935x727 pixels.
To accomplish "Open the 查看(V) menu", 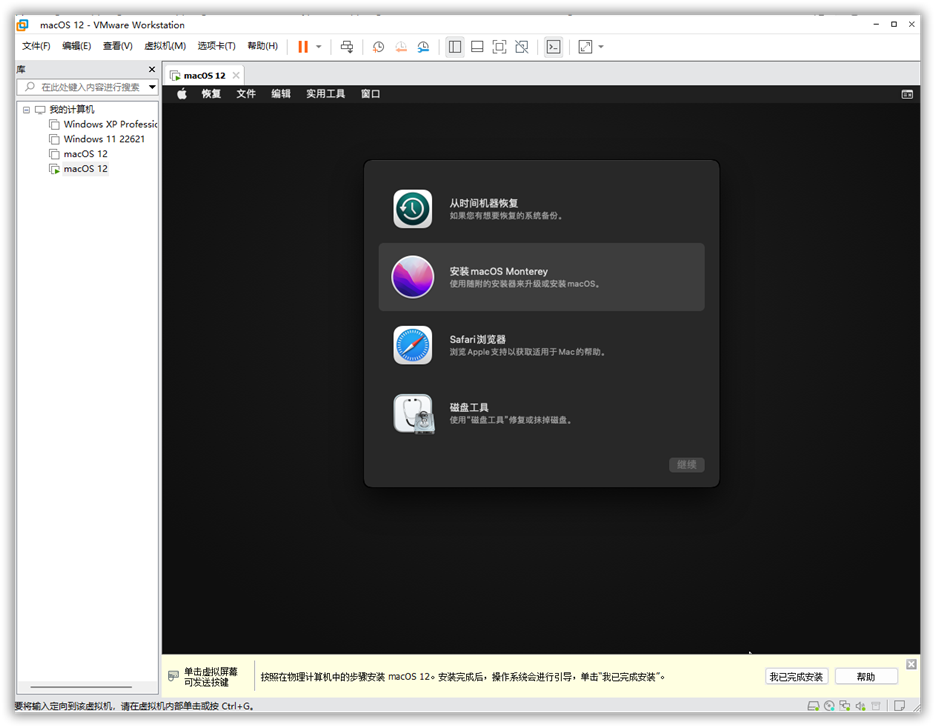I will pos(117,46).
